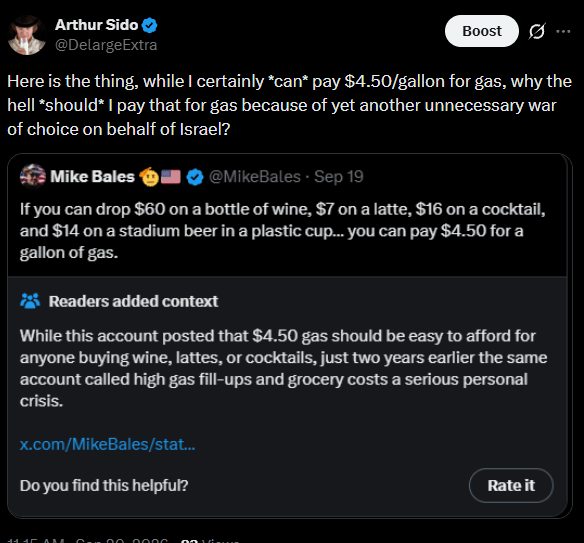Click the Sep 19 post date
Screen dimensions: 584x543
(x=339, y=177)
